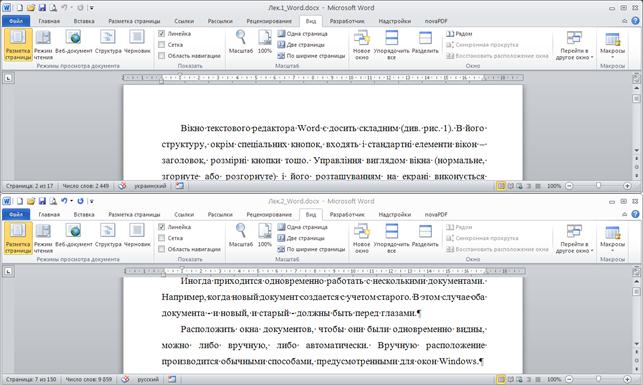Switch to the Главная tab in the Лек.1_Word window
The image size is (643, 385).
(49, 21)
